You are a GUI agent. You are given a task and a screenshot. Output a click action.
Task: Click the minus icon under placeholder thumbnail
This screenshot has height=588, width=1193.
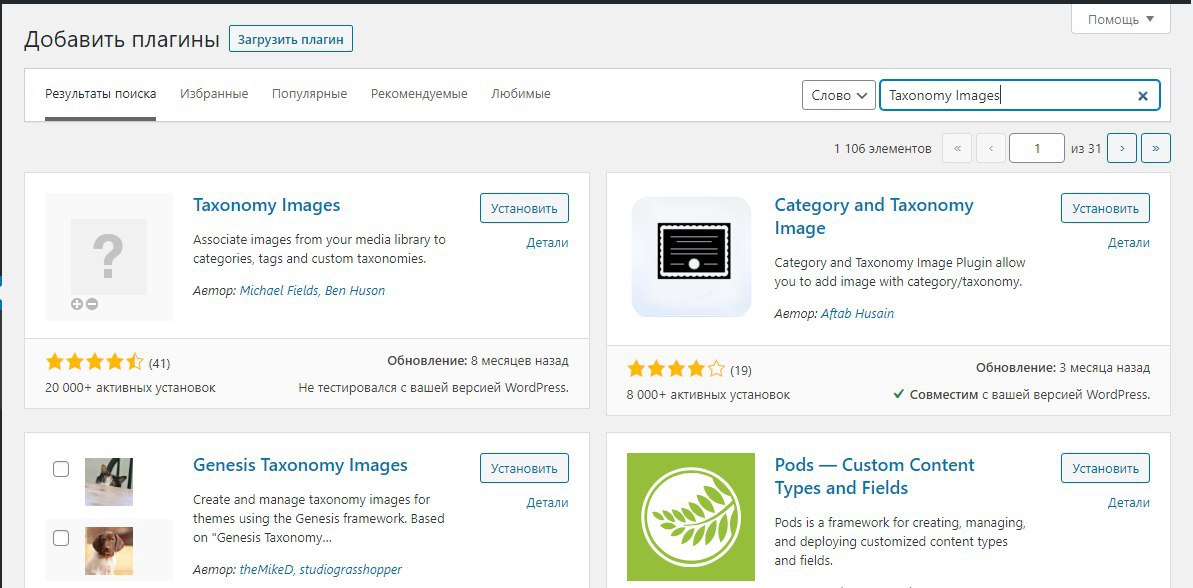pos(92,304)
